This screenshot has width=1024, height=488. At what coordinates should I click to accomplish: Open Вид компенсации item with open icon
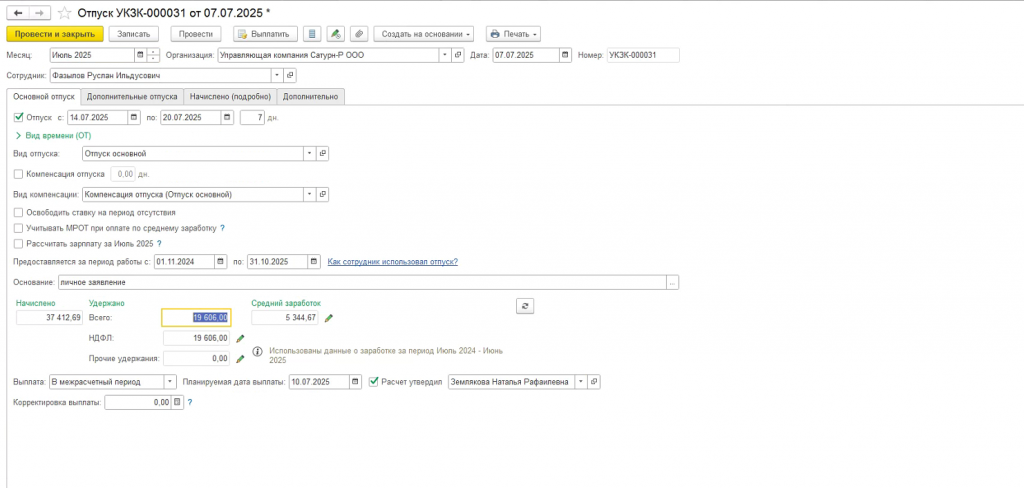[323, 194]
